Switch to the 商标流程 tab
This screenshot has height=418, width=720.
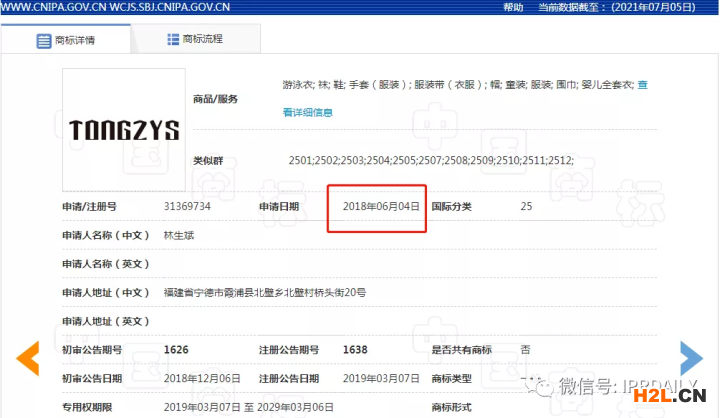pyautogui.click(x=202, y=40)
